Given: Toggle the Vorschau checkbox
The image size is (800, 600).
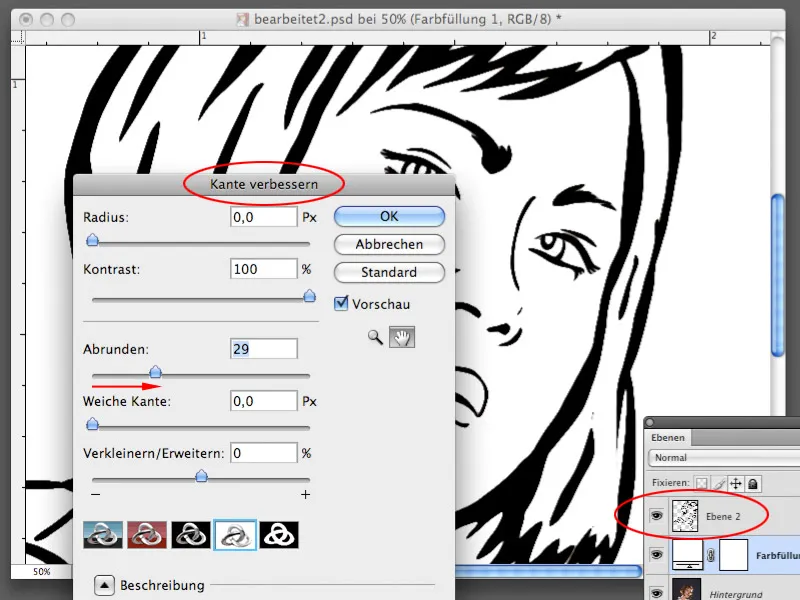Looking at the screenshot, I should point(341,303).
